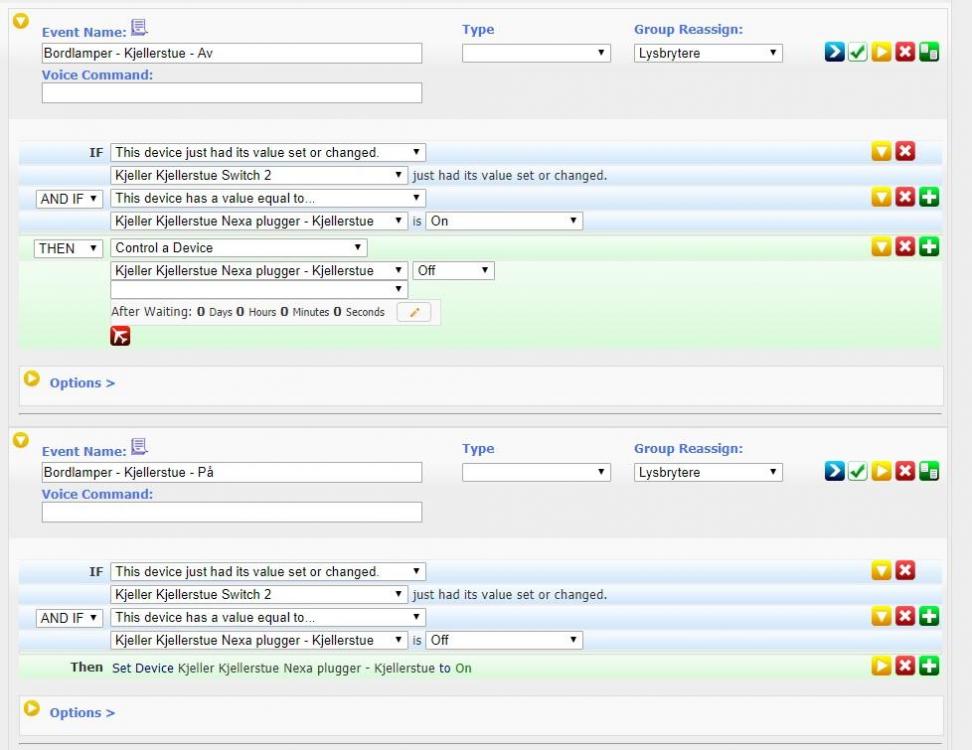Run the Av event with yellow play icon

pos(881,53)
